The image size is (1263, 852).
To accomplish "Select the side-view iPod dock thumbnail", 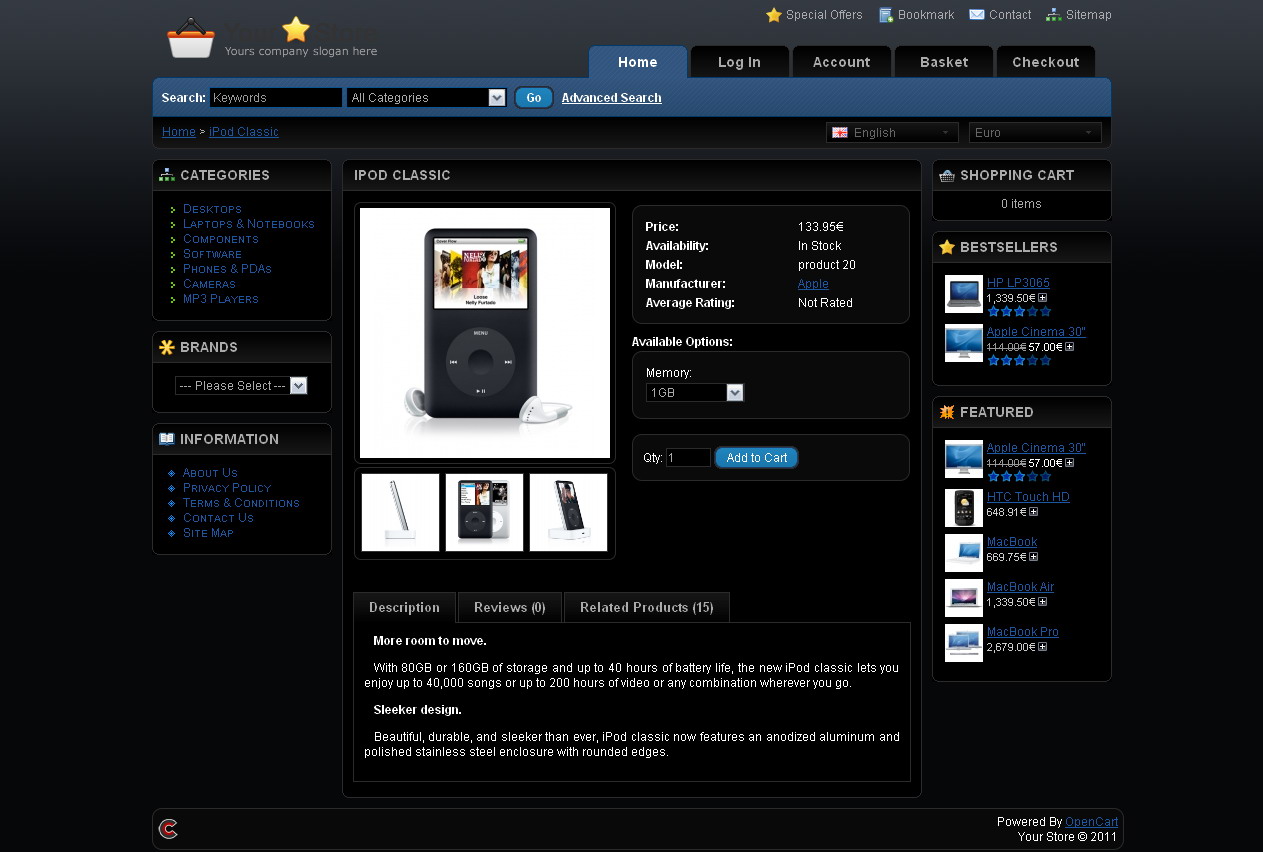I will point(400,513).
